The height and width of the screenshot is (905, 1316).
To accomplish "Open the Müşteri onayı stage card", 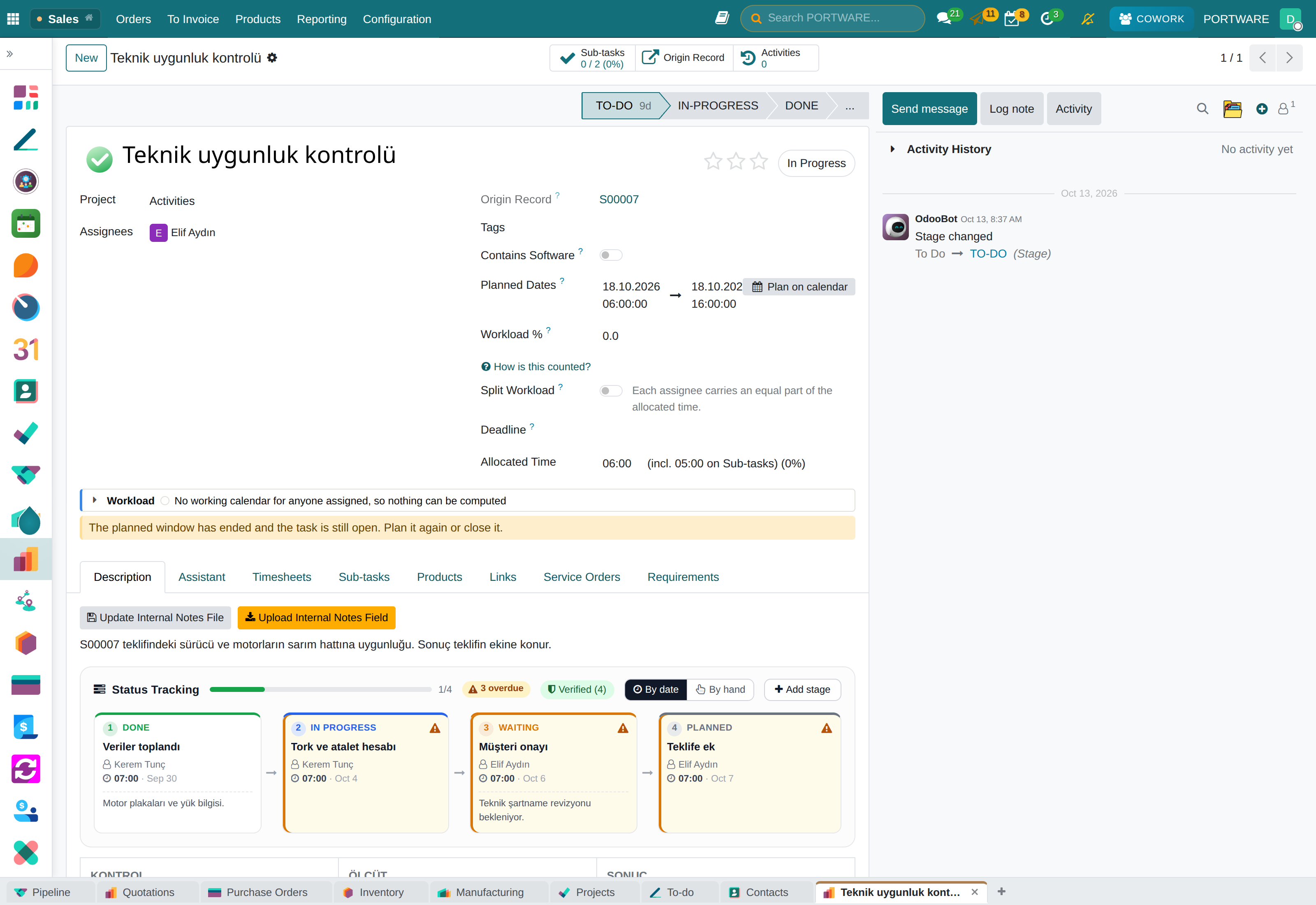I will click(554, 773).
